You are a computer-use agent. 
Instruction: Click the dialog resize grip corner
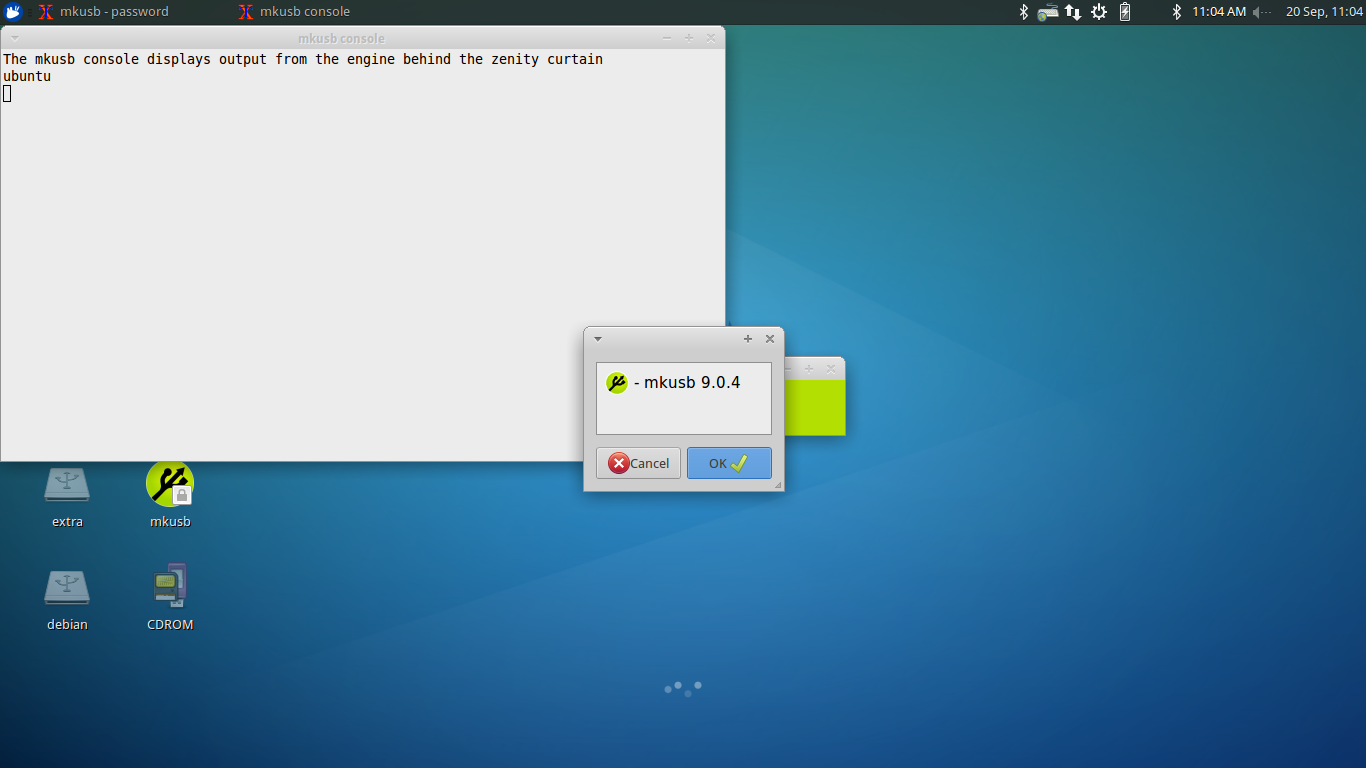[778, 485]
